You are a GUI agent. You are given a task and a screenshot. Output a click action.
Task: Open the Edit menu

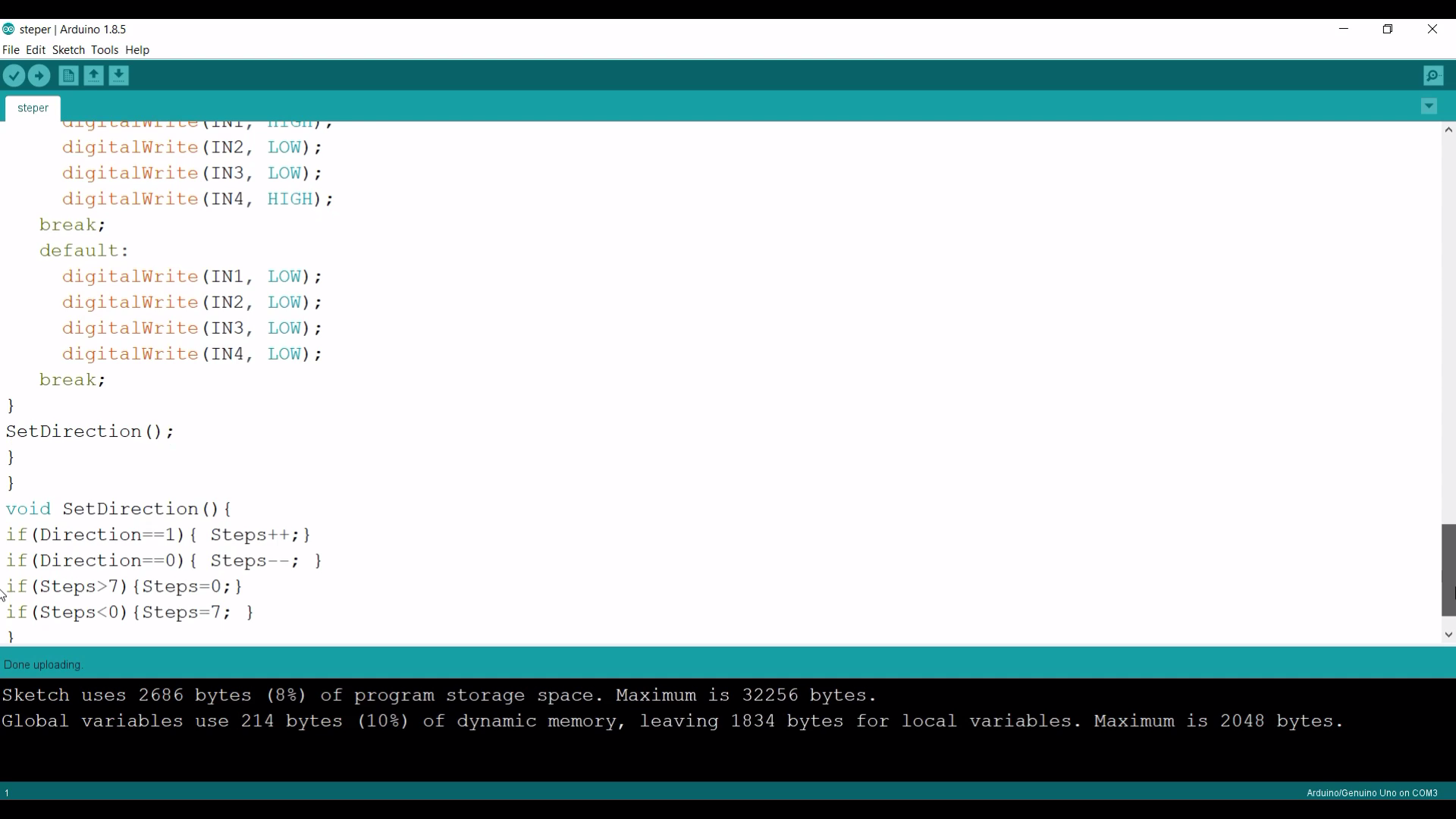coord(36,50)
